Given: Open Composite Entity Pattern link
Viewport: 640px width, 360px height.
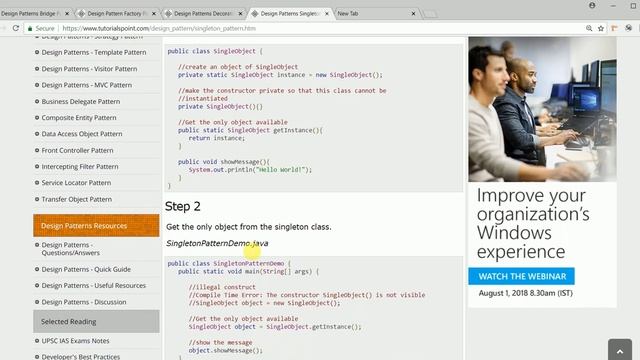Looking at the screenshot, I should click(x=79, y=118).
